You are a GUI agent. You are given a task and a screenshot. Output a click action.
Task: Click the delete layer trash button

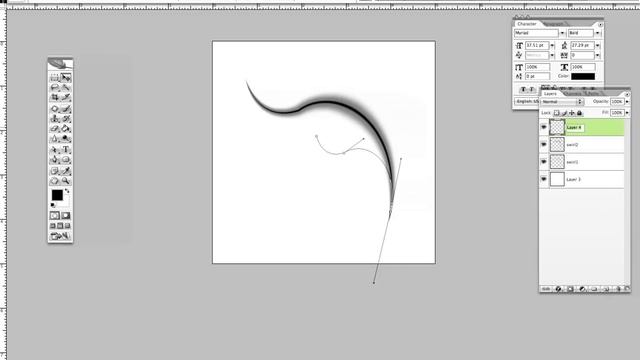(x=618, y=289)
